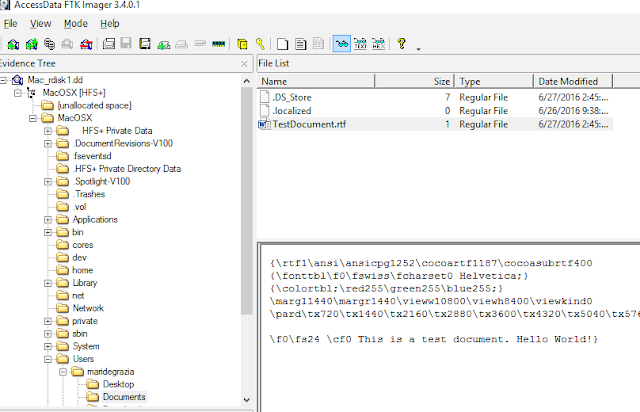Switch viewer to text mode icon
The height and width of the screenshot is (412, 640).
coord(360,44)
